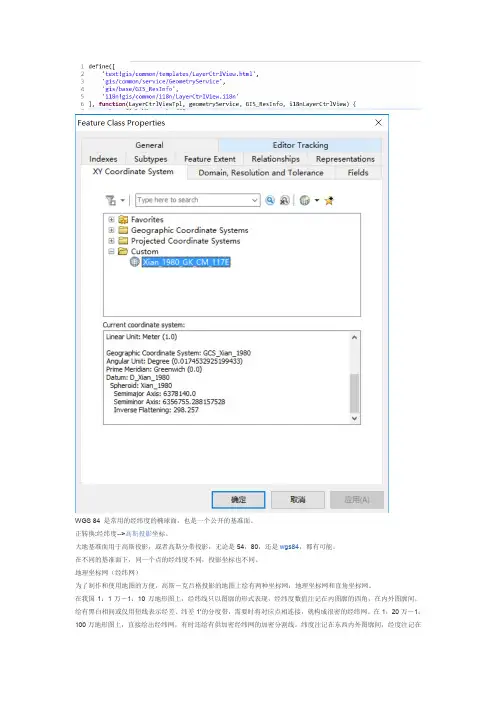Expand the Projected Coordinate Systems node
496x702 pixels.
(111, 241)
